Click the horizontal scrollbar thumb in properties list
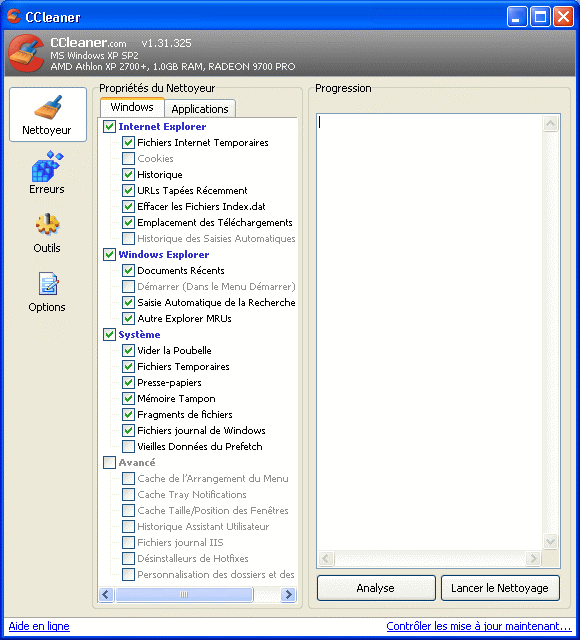580x640 pixels. (x=184, y=594)
